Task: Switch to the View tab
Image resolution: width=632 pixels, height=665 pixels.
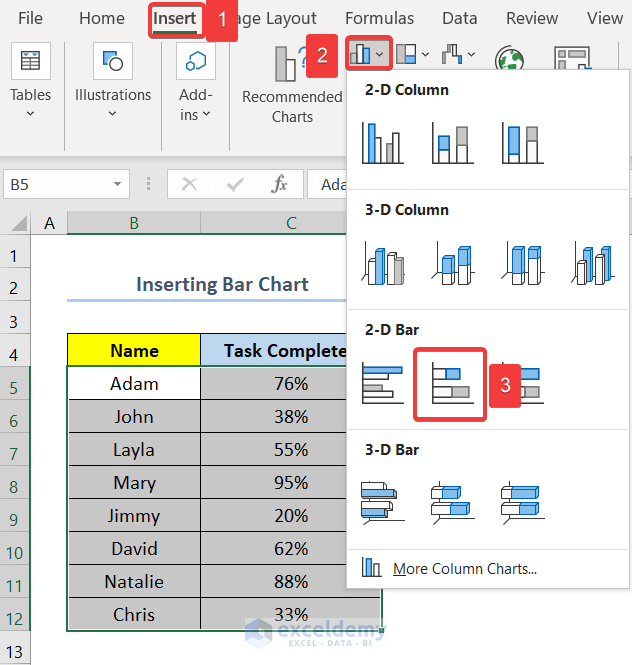Action: point(605,18)
